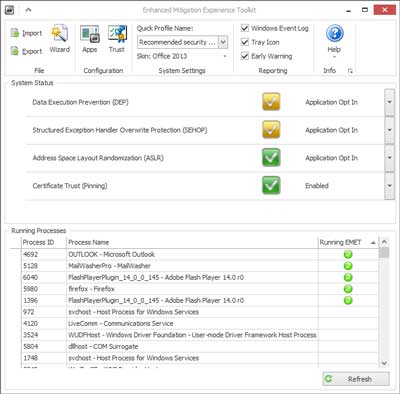Click the Certificate Trust green check icon
This screenshot has height=394, width=400.
click(x=271, y=185)
